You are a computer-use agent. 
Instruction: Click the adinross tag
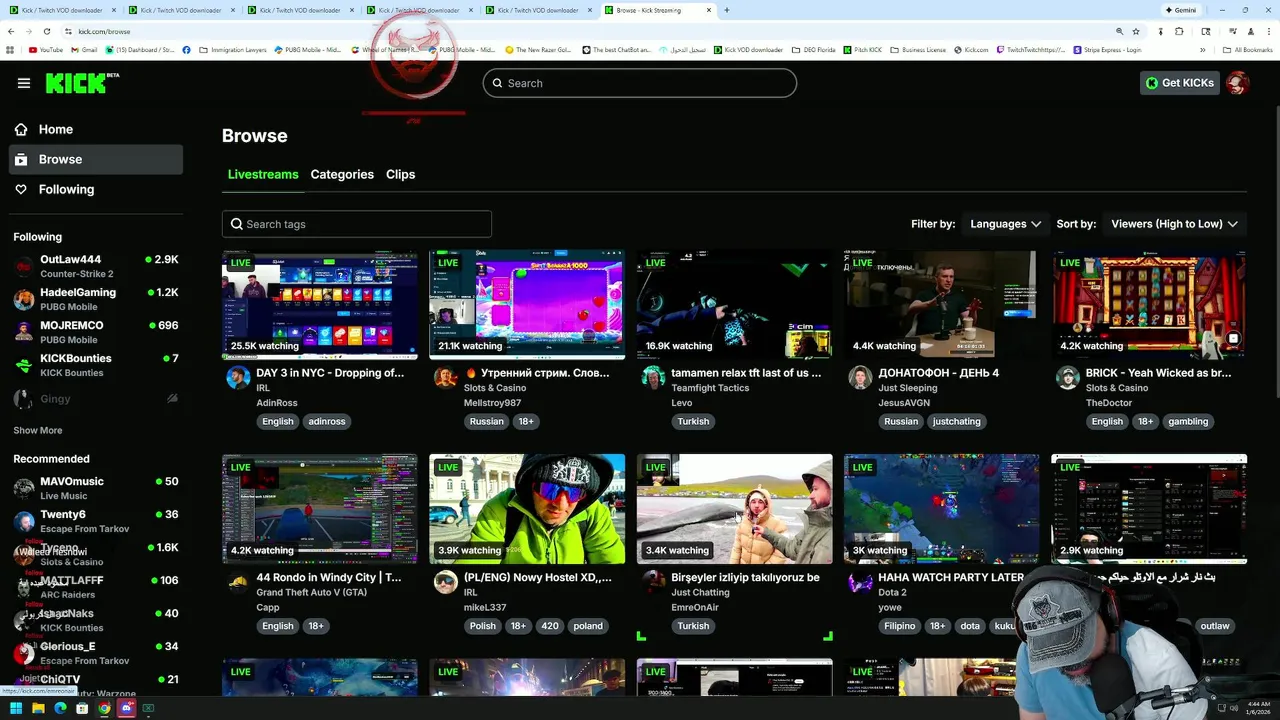click(x=327, y=421)
